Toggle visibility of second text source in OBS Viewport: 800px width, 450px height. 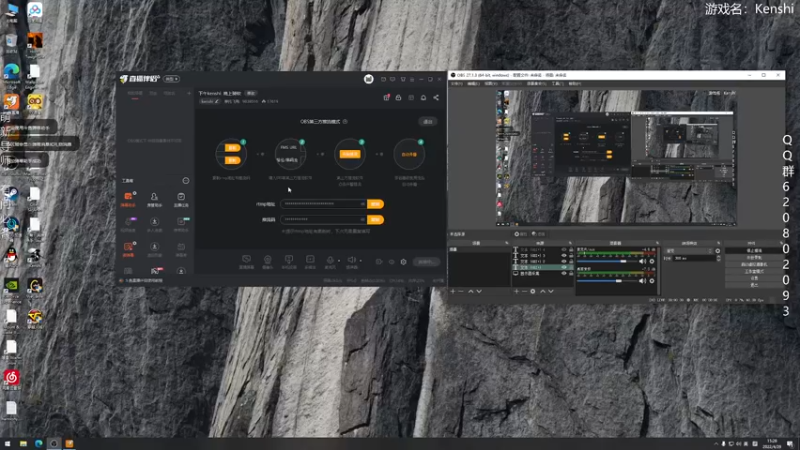point(564,256)
